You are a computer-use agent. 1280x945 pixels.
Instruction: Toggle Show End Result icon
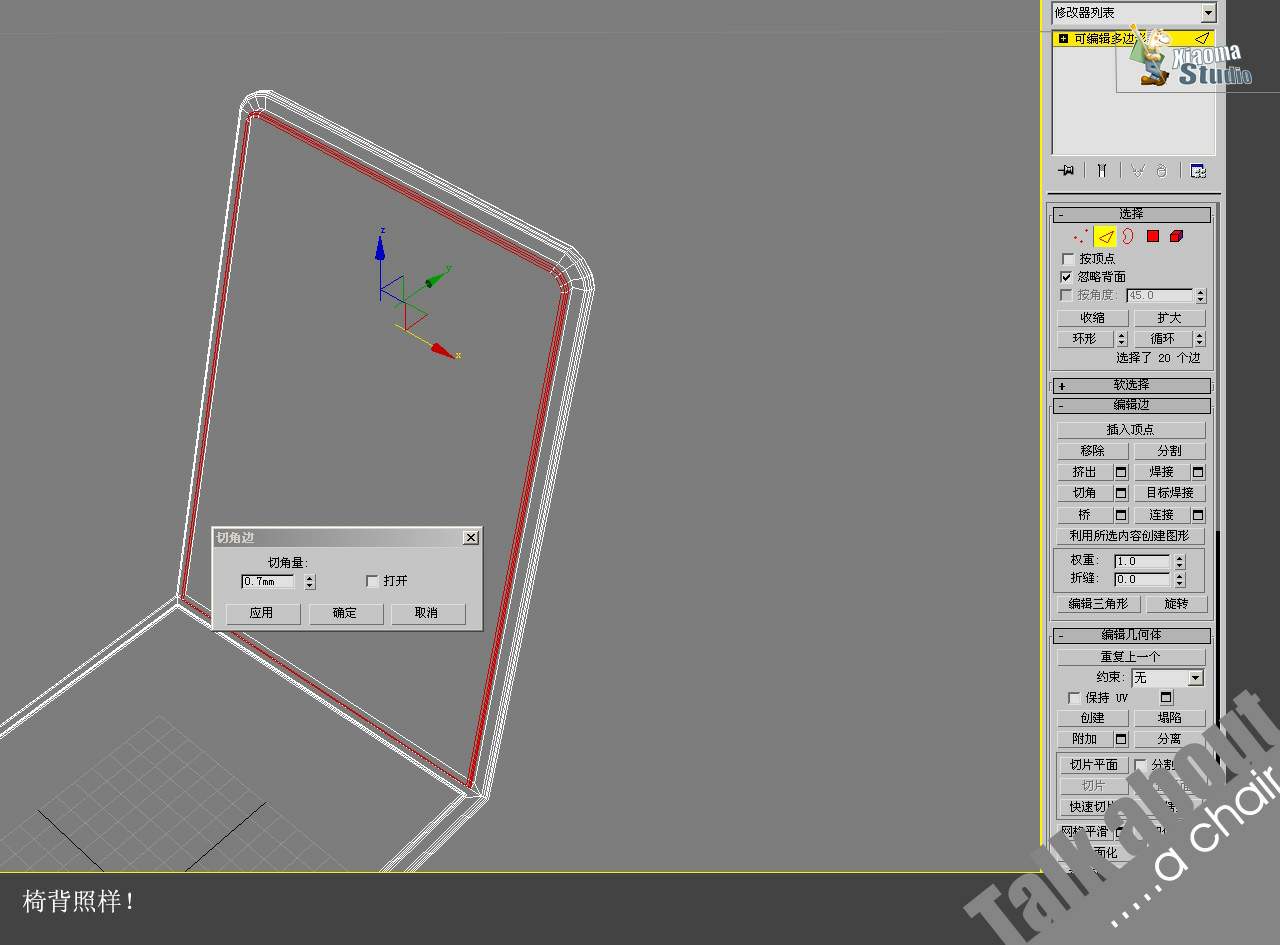click(x=1101, y=171)
